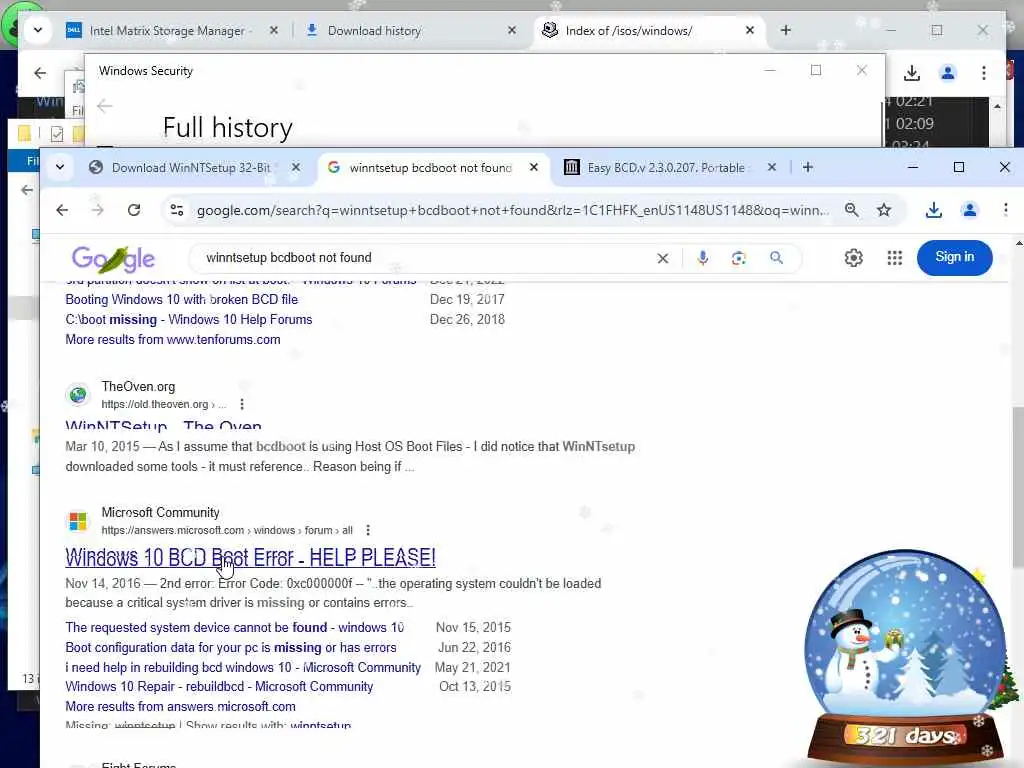Open more options for Microsoft Community result
This screenshot has width=1024, height=768.
click(x=368, y=530)
